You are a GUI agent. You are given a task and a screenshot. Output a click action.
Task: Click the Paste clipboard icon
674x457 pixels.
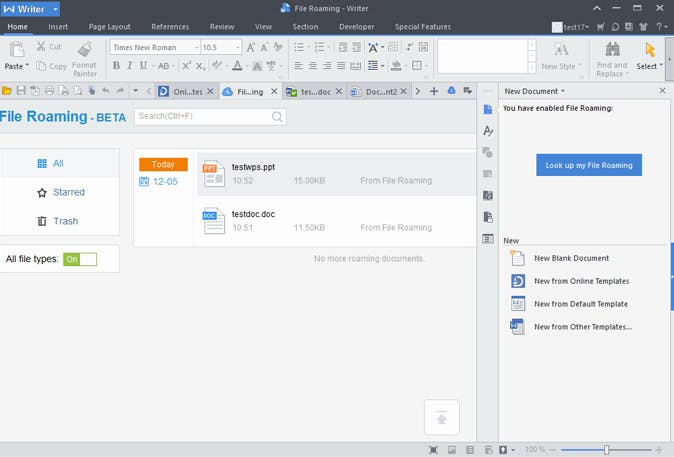tap(17, 50)
